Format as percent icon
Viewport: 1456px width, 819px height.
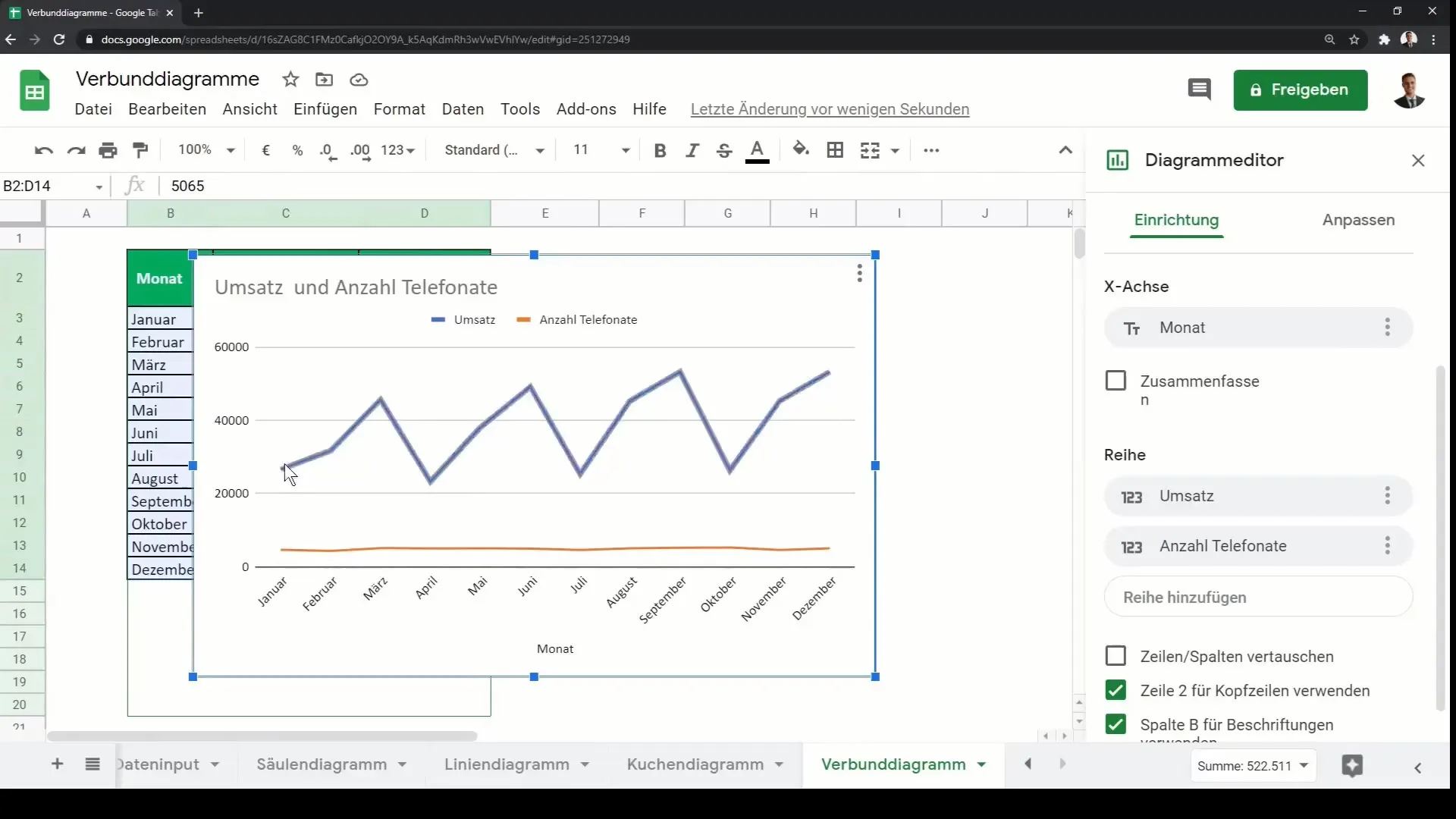[x=297, y=150]
